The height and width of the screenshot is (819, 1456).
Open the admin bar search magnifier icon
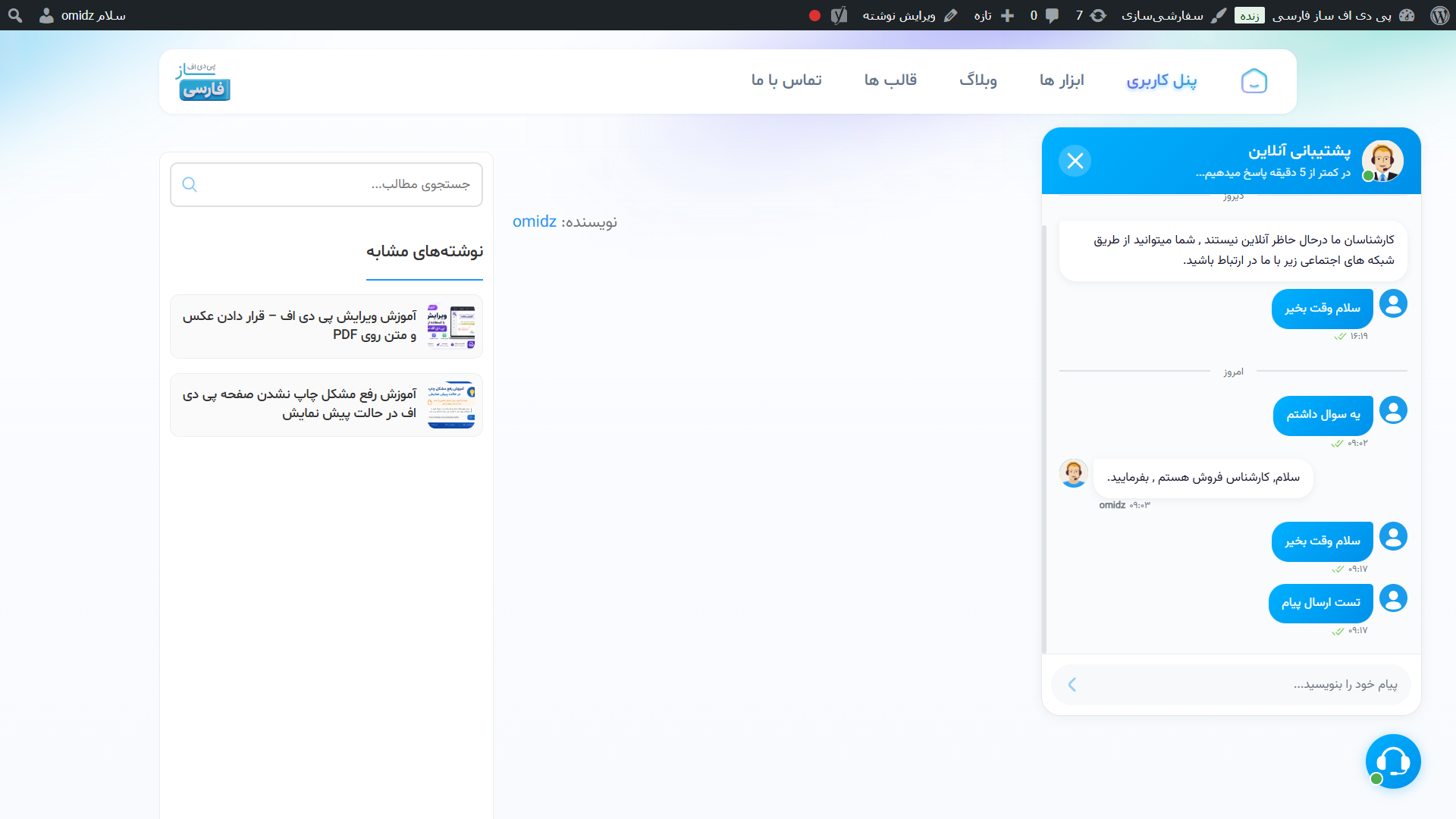14,15
